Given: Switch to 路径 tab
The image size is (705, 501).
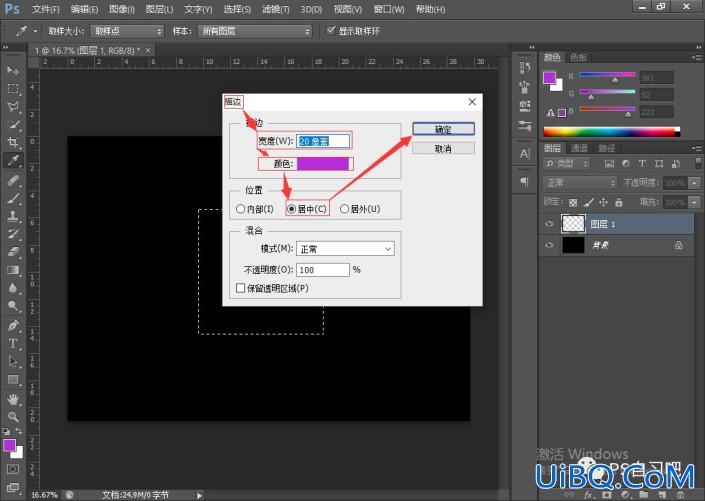Looking at the screenshot, I should (x=606, y=148).
